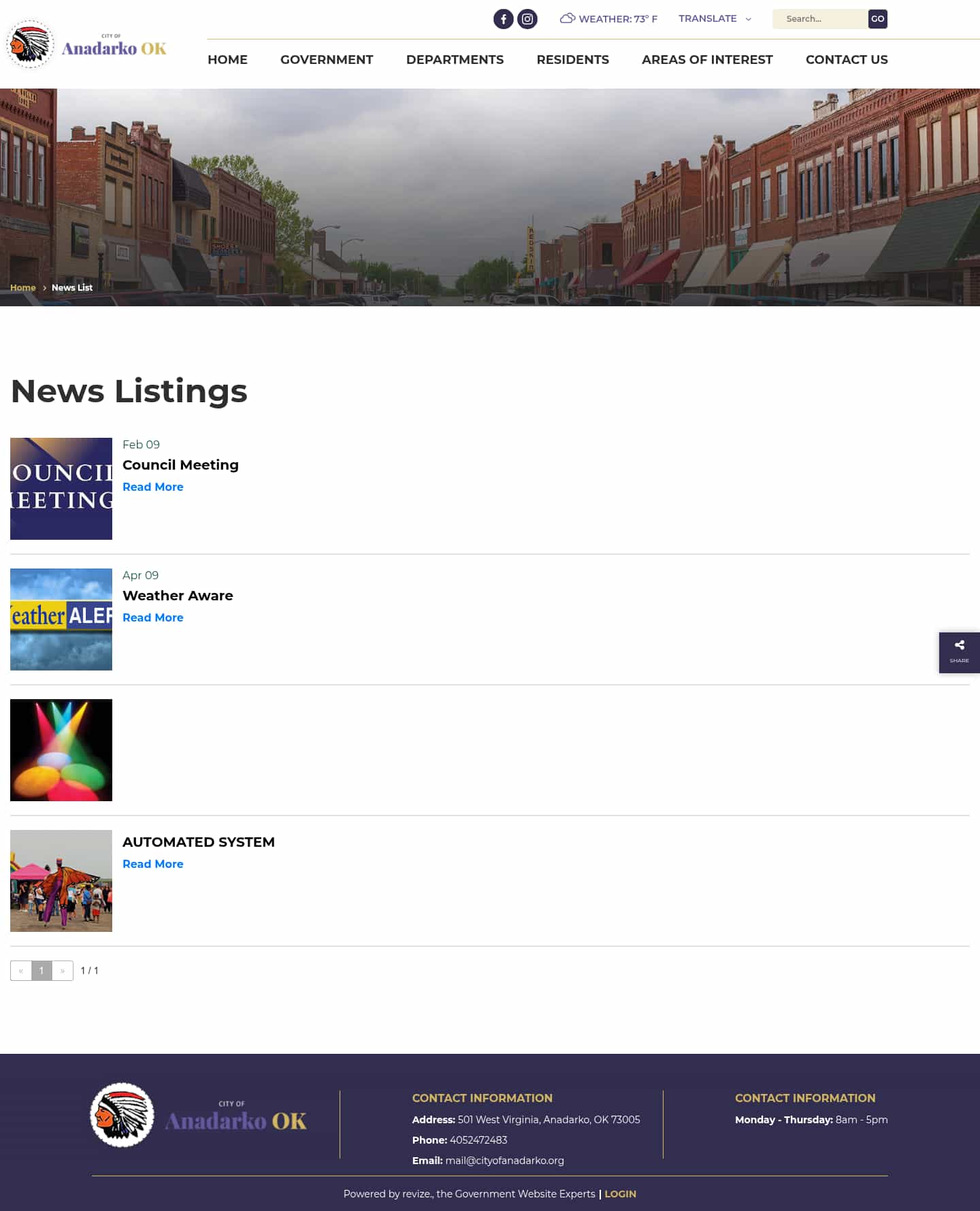Read More under AUTOMATED SYSTEM
980x1211 pixels.
(x=153, y=864)
